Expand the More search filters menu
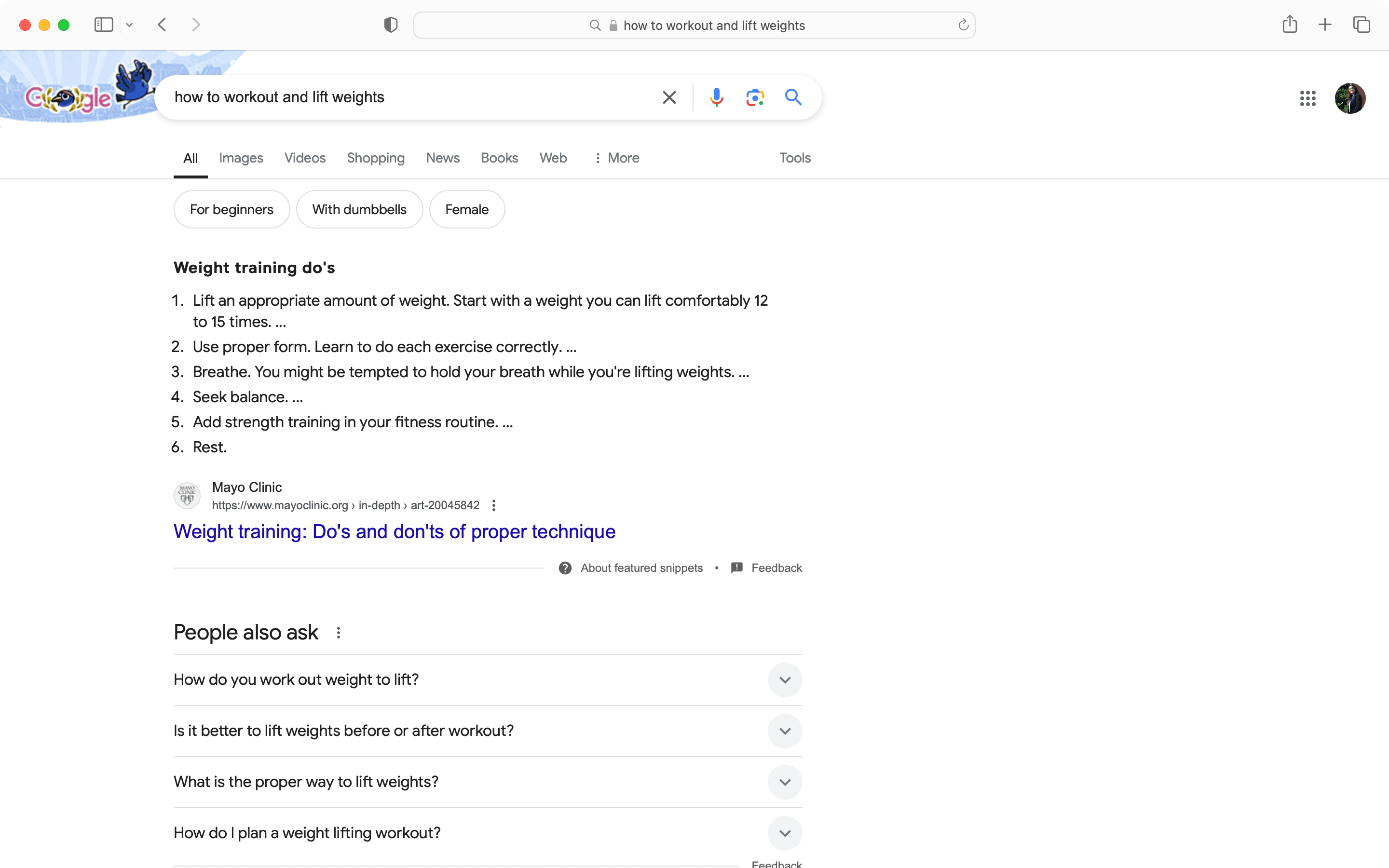1389x868 pixels. (616, 158)
